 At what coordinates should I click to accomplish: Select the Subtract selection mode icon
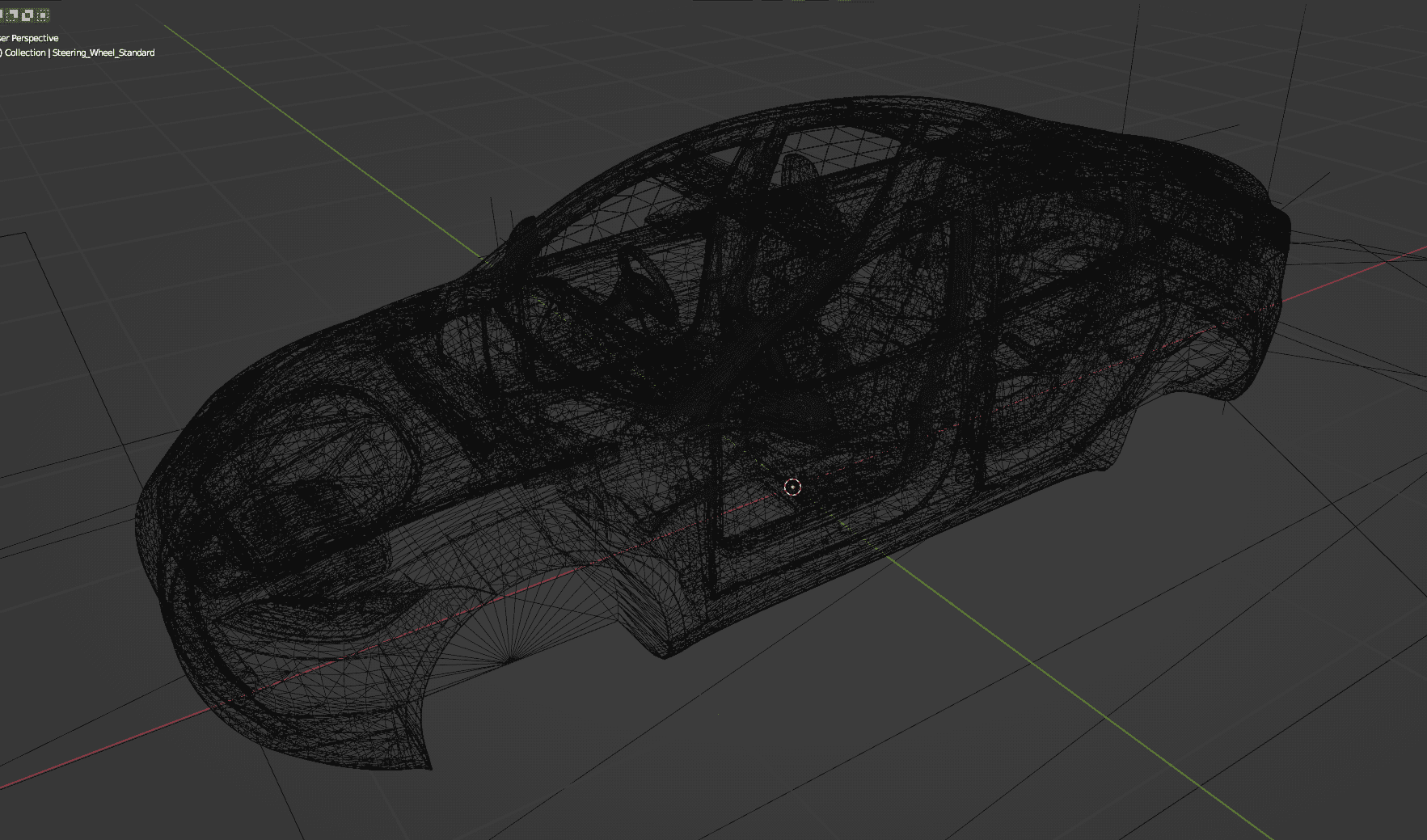tap(12, 15)
